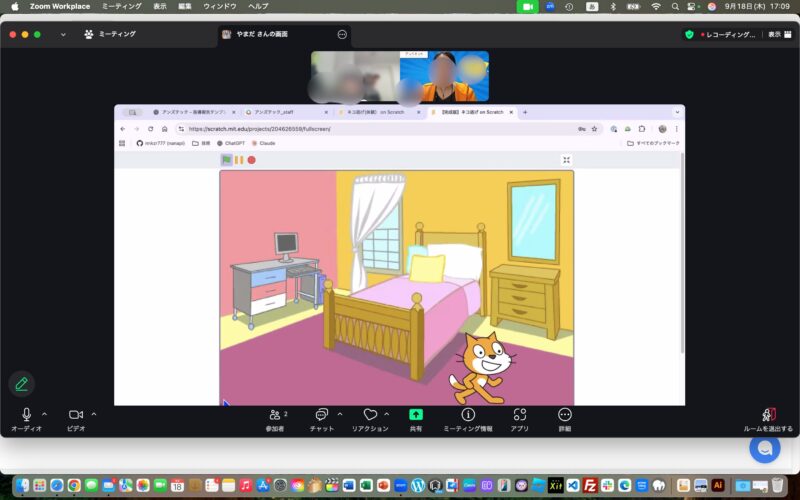Viewport: 800px width, 500px height.
Task: Open the 参加者 participants panel
Action: 275,415
